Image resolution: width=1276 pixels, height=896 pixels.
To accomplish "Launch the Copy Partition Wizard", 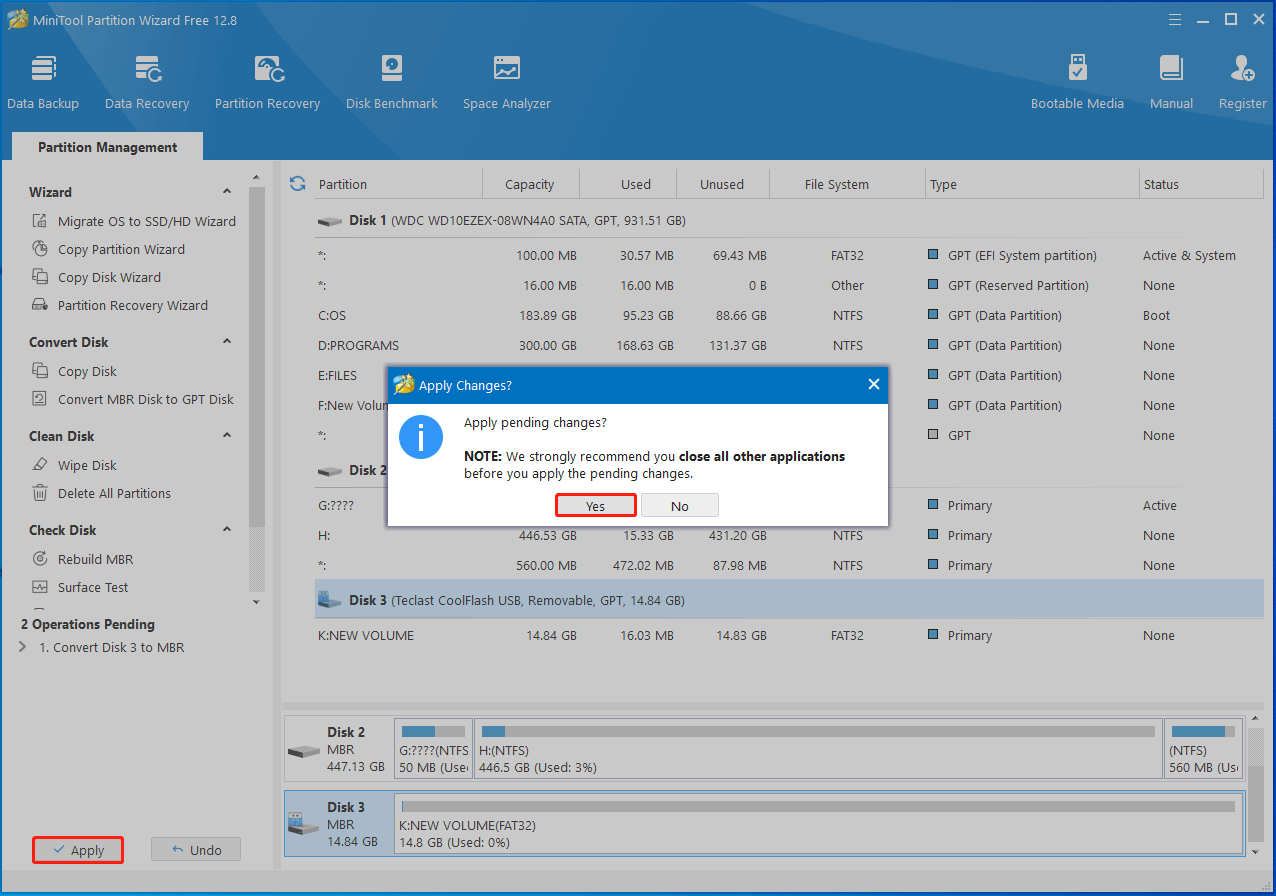I will coord(108,249).
